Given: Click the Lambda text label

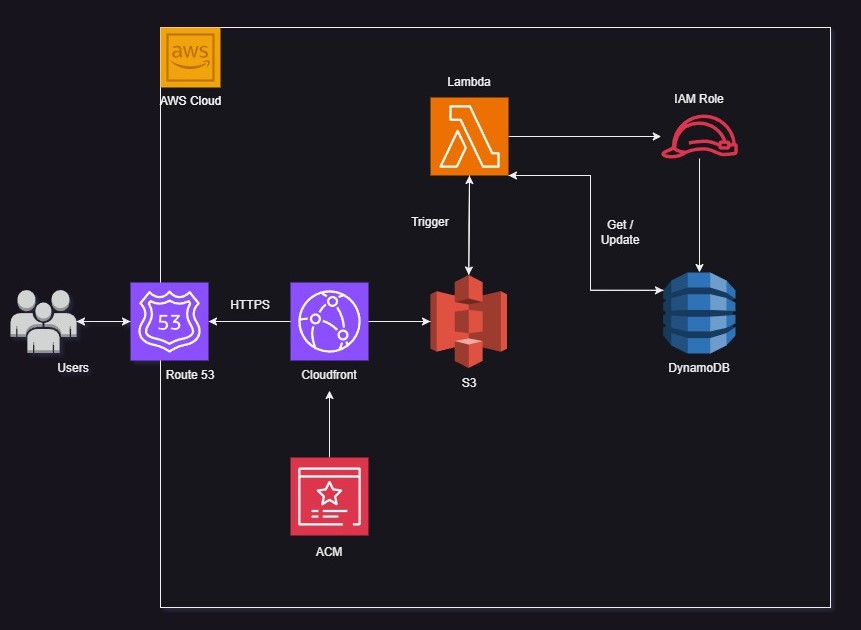Looking at the screenshot, I should (468, 79).
